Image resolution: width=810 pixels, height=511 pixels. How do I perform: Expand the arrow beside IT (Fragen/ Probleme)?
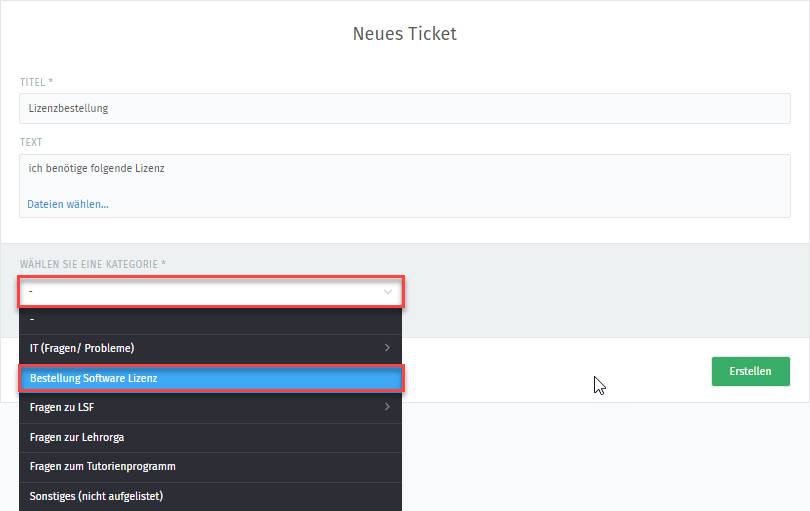click(x=387, y=348)
